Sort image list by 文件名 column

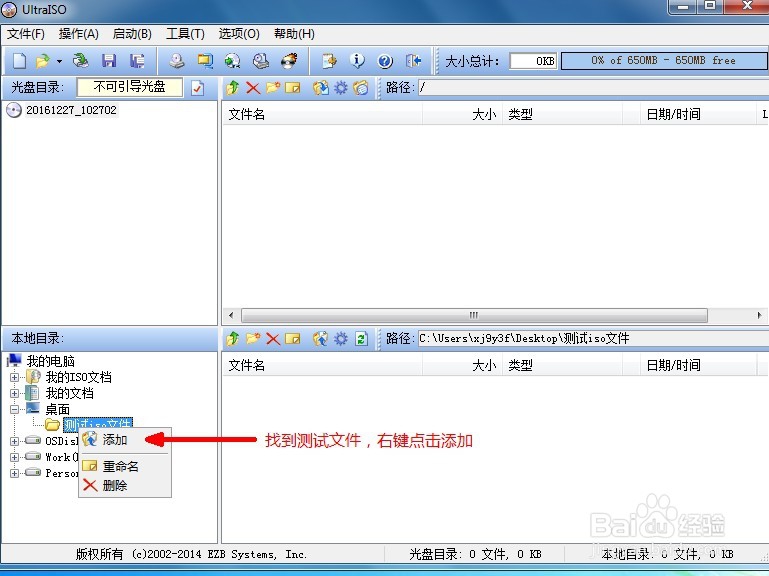coord(323,114)
